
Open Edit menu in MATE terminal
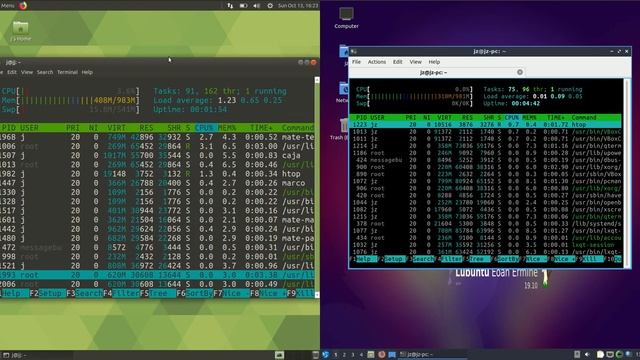(12, 72)
